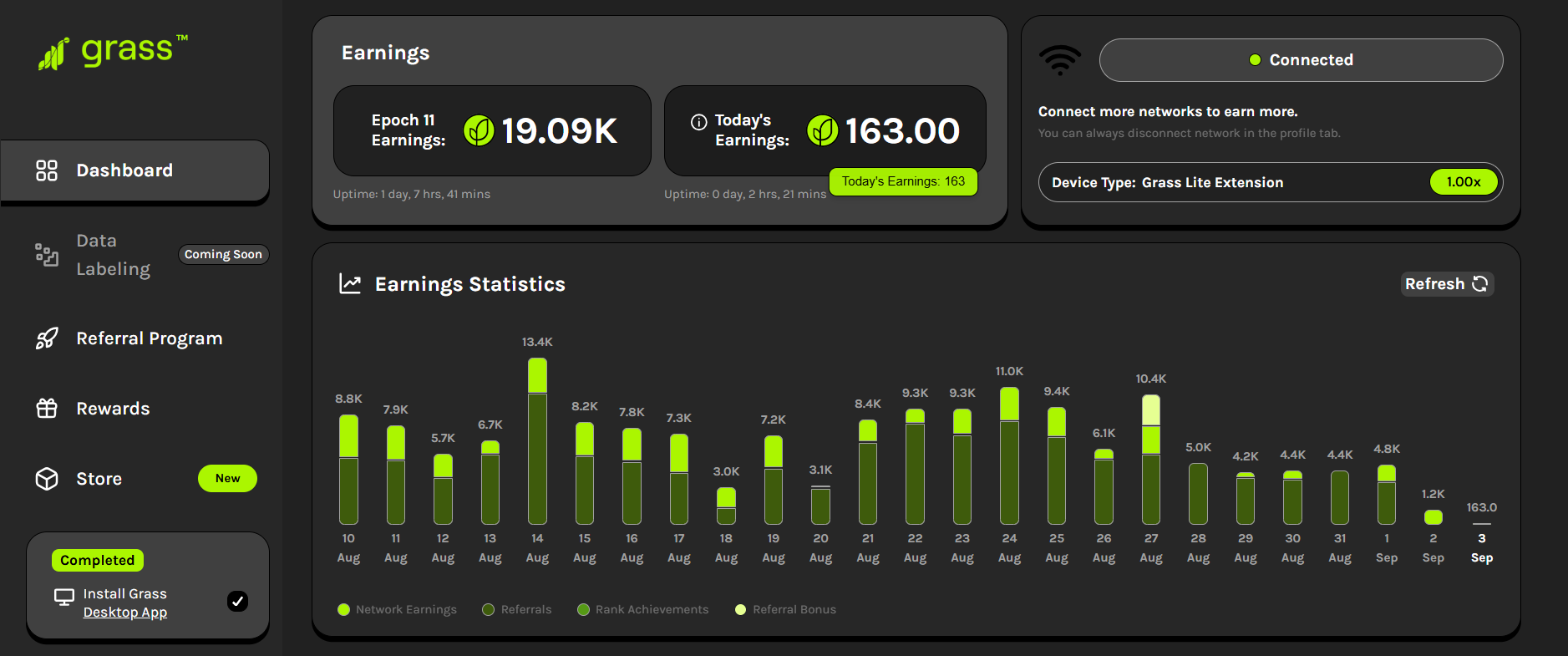Viewport: 1568px width, 656px height.
Task: Click today's uptime 0 day, 2 hrs text
Action: tap(744, 194)
